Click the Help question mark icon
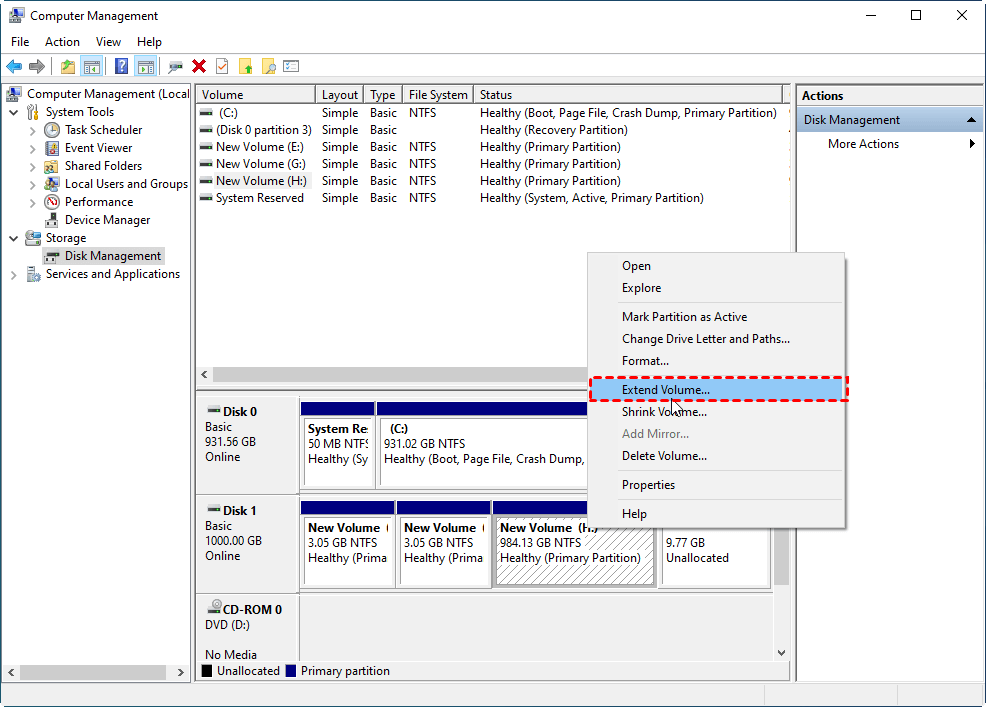This screenshot has width=986, height=707. (x=122, y=66)
